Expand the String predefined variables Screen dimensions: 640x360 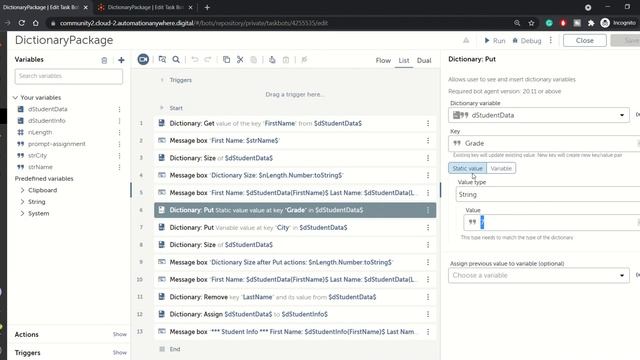click(22, 202)
